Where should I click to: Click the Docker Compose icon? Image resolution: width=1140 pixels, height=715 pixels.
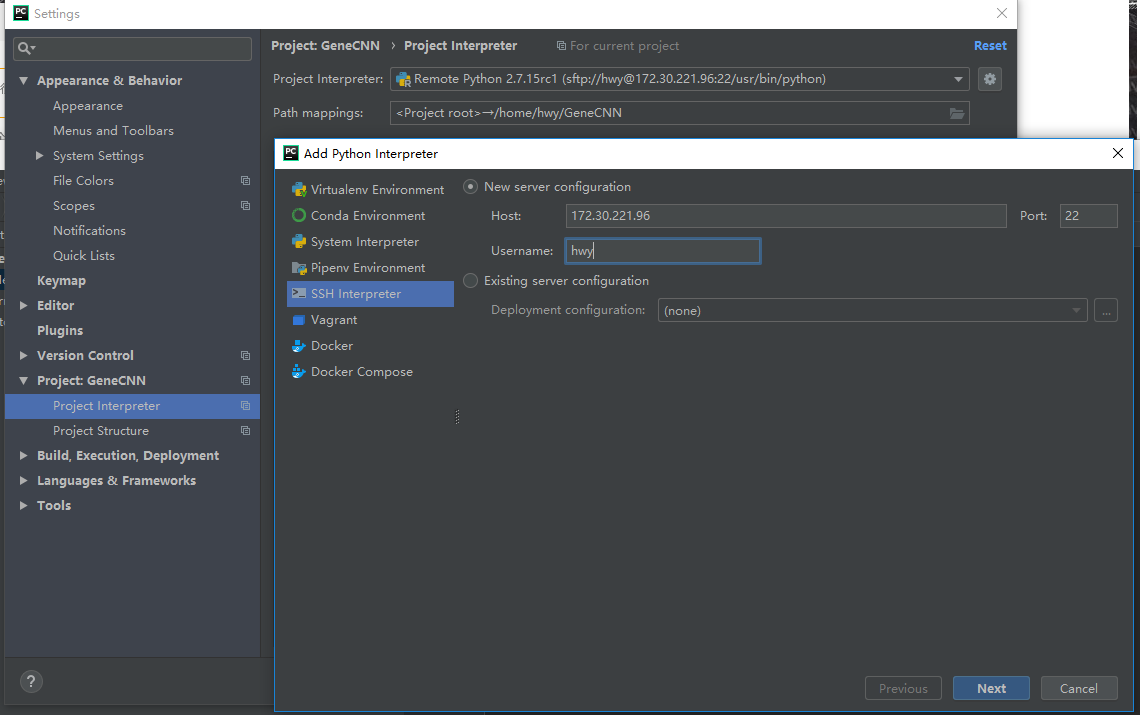(x=299, y=372)
